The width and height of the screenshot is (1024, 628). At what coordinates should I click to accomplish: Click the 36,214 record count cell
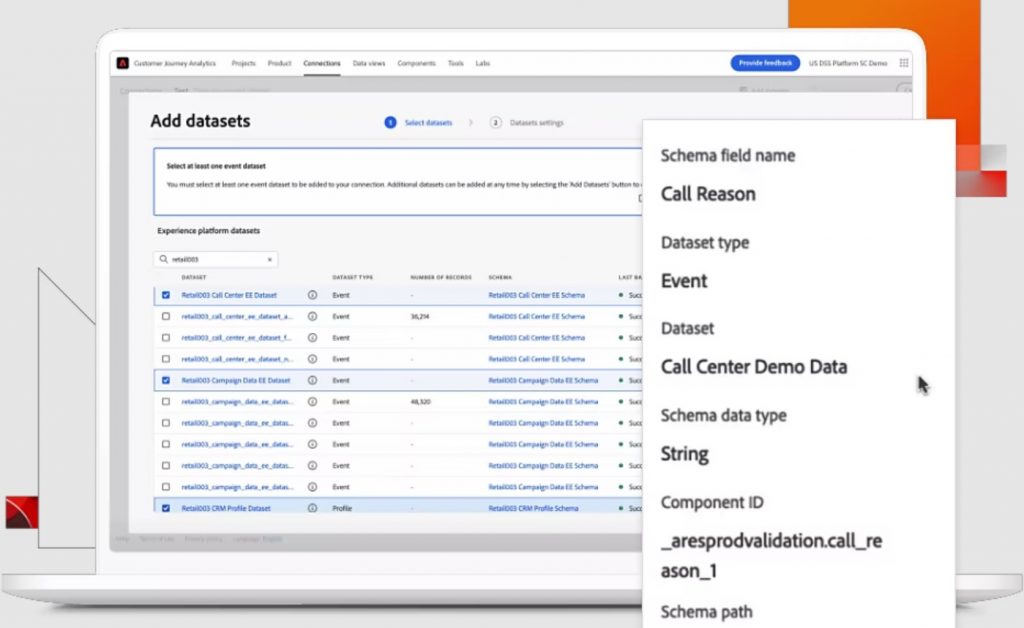420,317
